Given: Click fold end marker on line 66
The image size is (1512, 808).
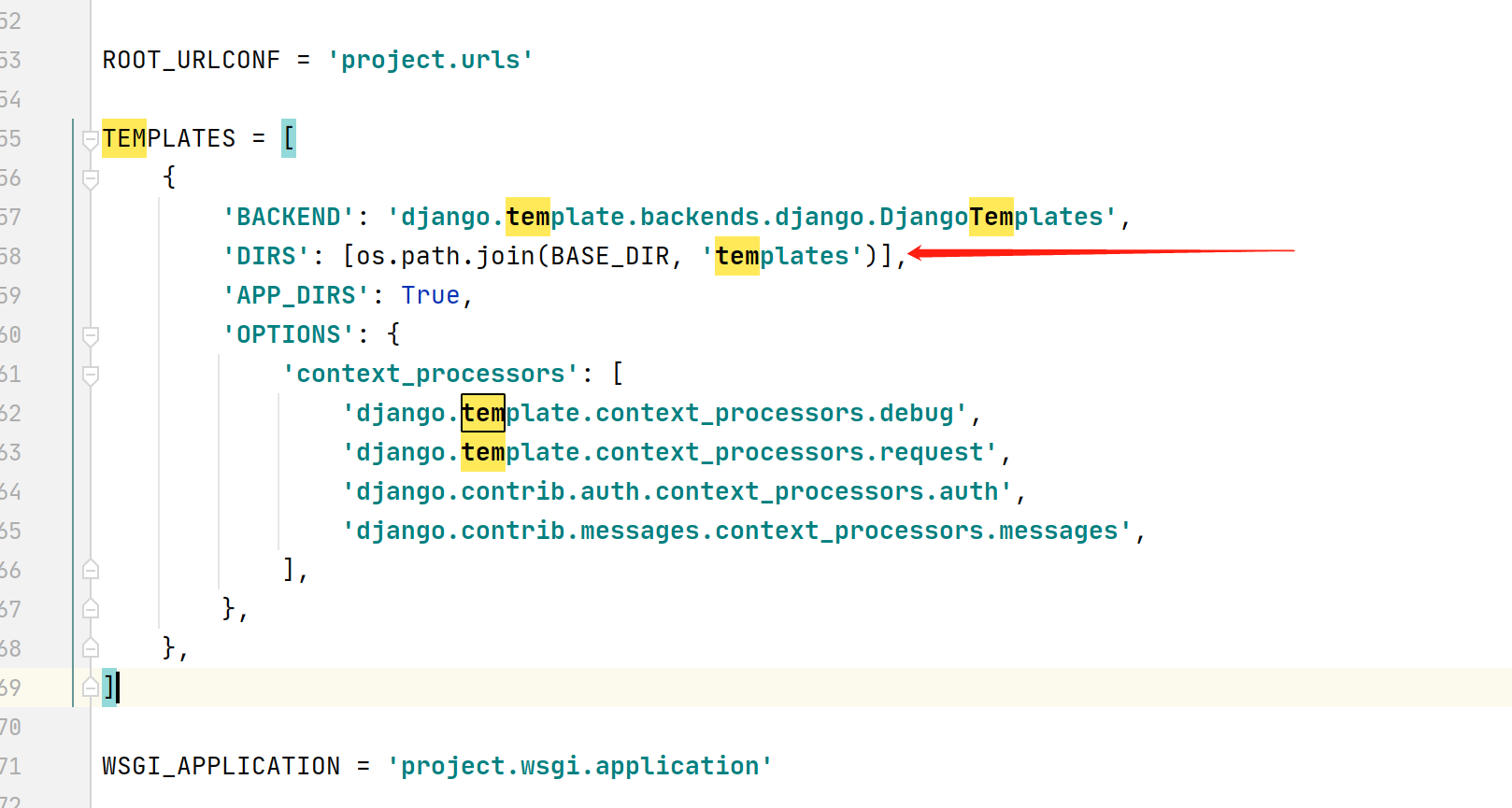Looking at the screenshot, I should 91,569.
